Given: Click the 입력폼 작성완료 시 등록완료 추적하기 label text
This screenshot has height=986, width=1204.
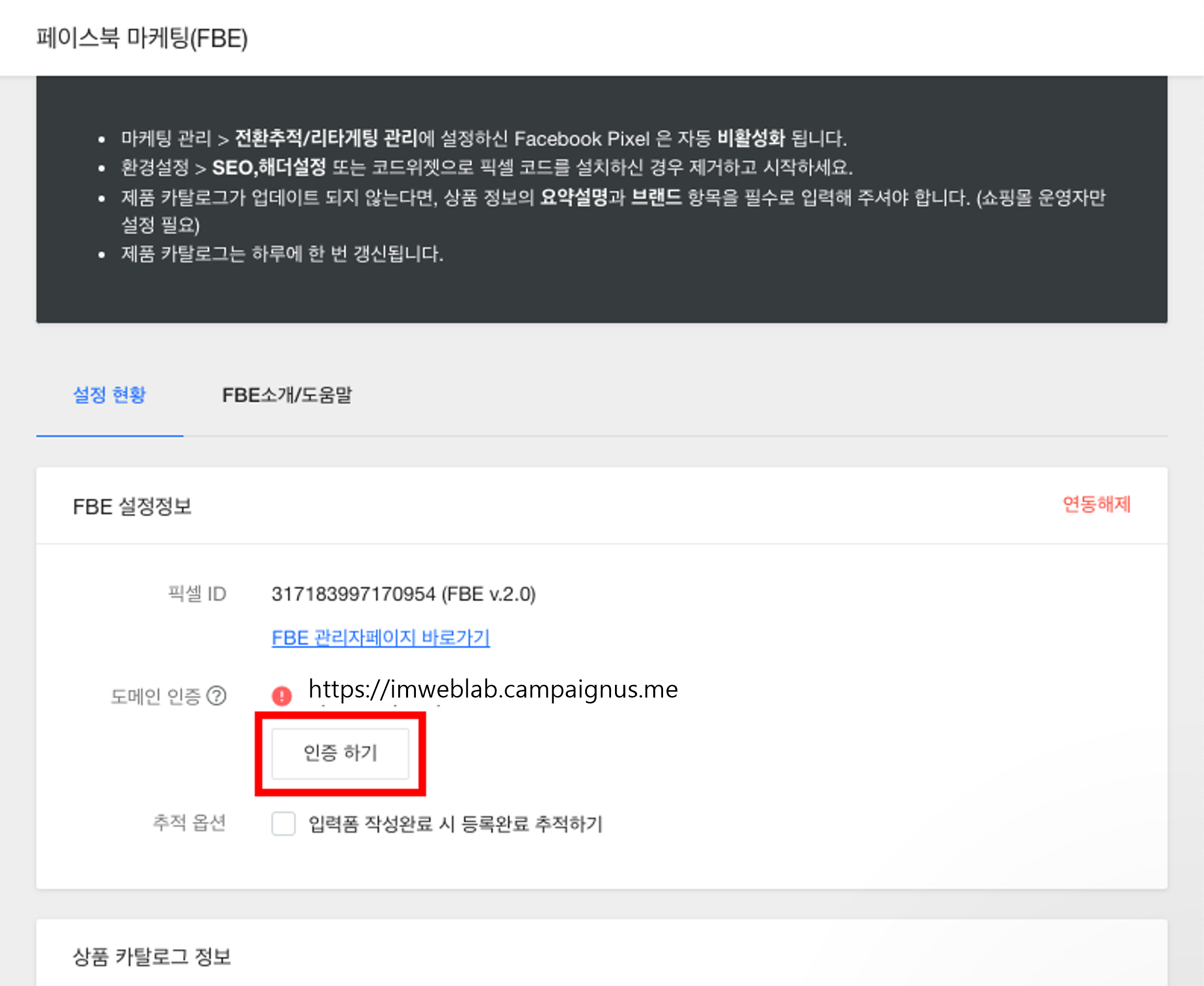Looking at the screenshot, I should point(455,824).
